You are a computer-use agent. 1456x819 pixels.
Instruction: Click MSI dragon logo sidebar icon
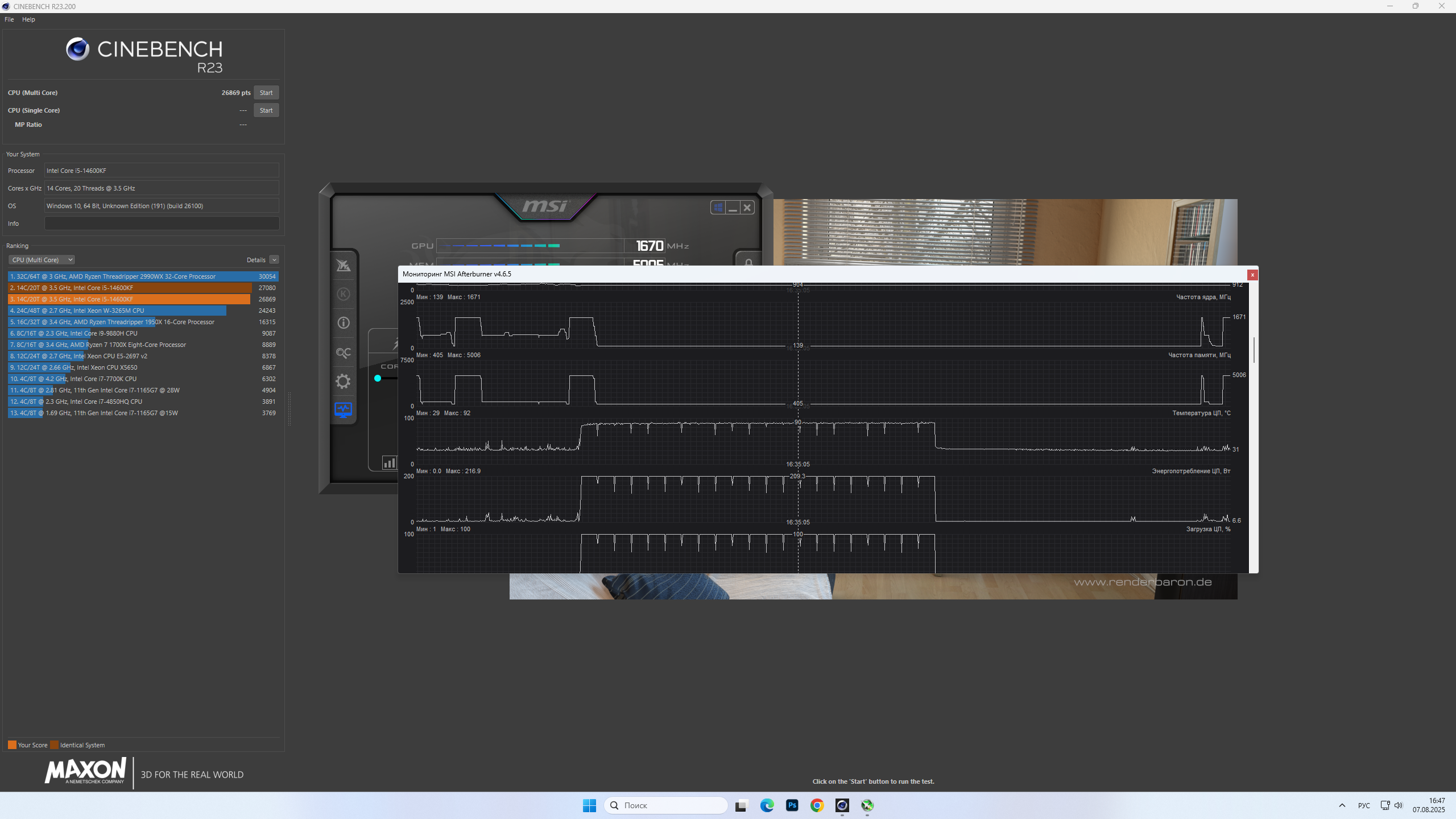pyautogui.click(x=343, y=266)
